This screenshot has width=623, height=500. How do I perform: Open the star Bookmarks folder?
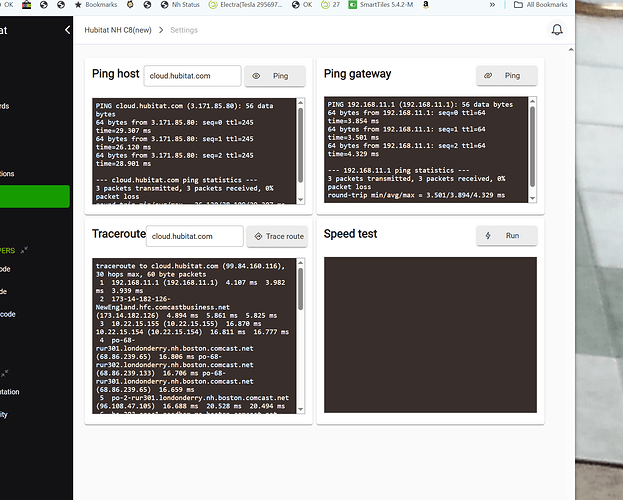tap(96, 5)
